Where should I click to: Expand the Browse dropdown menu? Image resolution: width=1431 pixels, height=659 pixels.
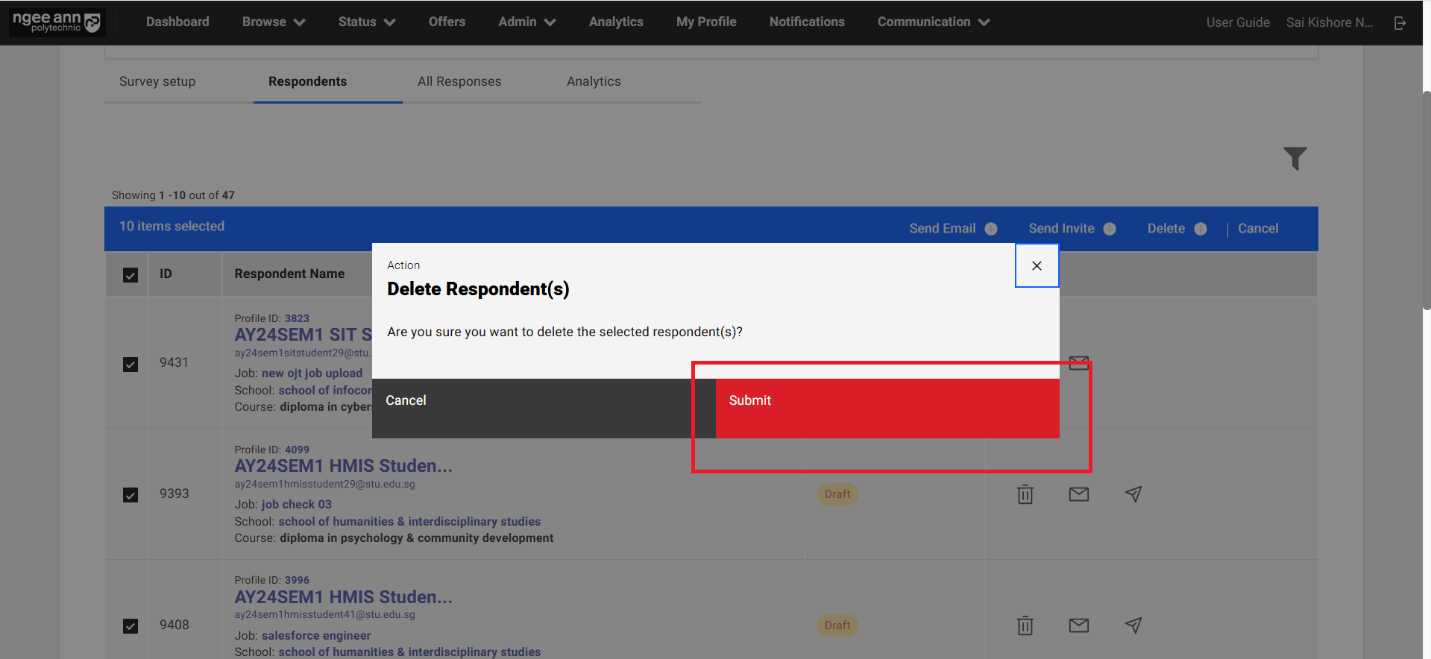point(273,22)
